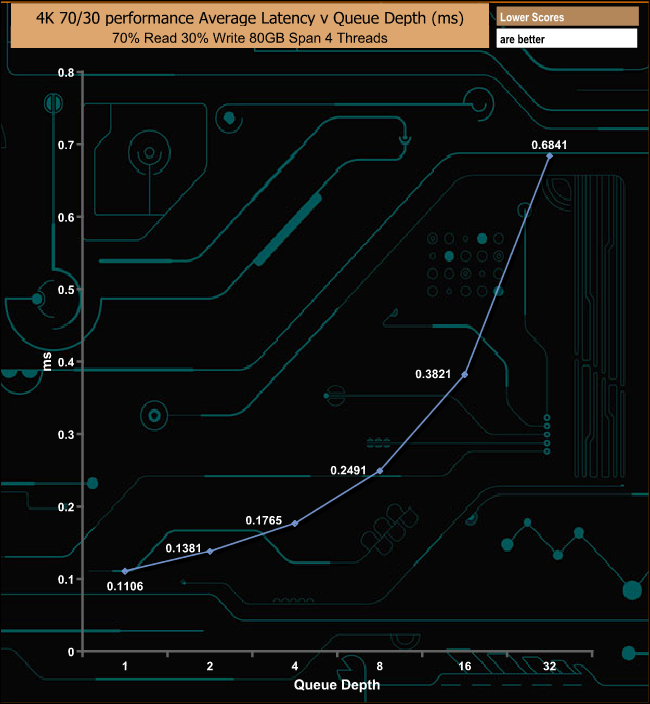Click the 'are better' legend box
Screen dimensions: 650x704
pyautogui.click(x=567, y=39)
